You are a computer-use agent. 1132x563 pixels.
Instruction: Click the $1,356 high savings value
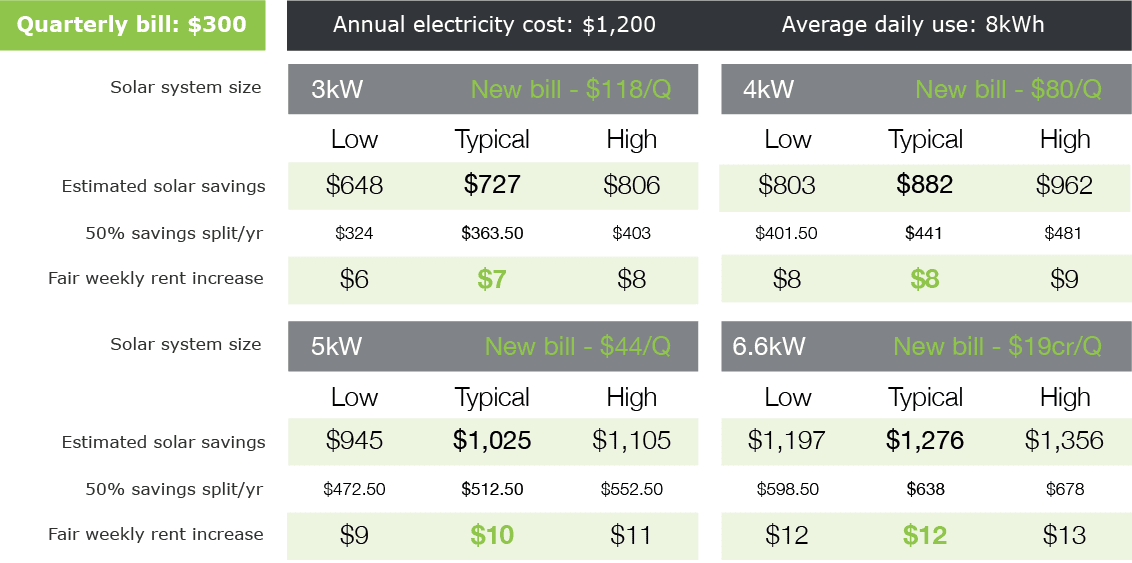point(1064,441)
